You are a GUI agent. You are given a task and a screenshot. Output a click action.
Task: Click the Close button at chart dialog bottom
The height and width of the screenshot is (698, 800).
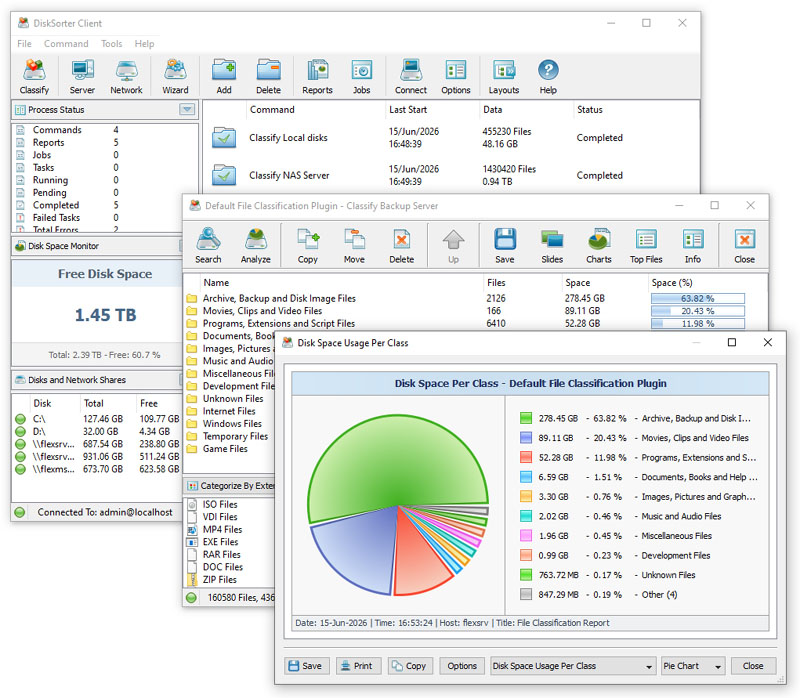pos(753,666)
